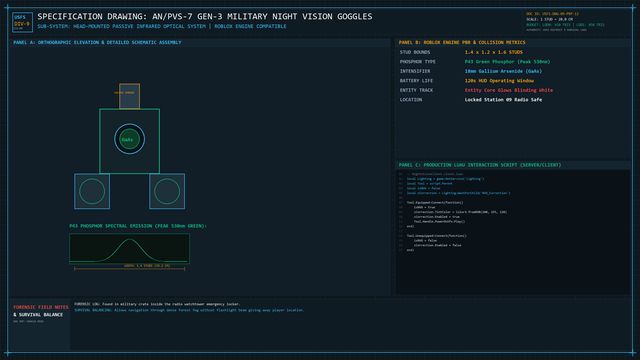Click the 'Tool.Unequipped:Connect(function()' code line
The image size is (640, 360).
tap(436, 236)
